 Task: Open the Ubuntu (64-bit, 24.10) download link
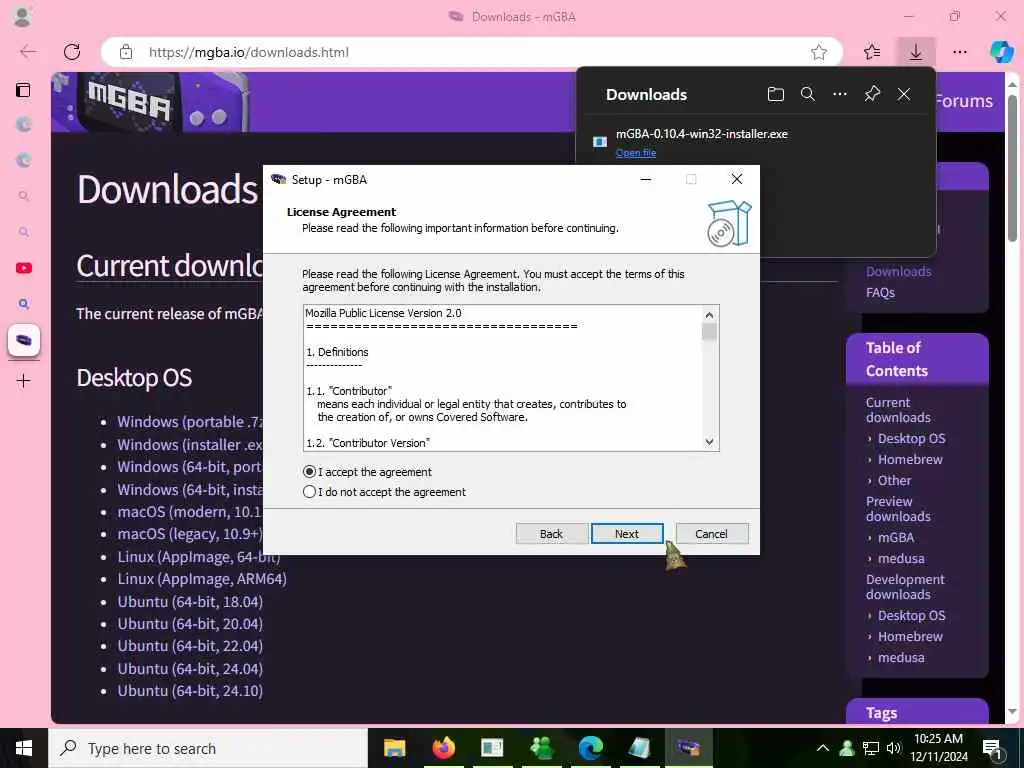190,691
